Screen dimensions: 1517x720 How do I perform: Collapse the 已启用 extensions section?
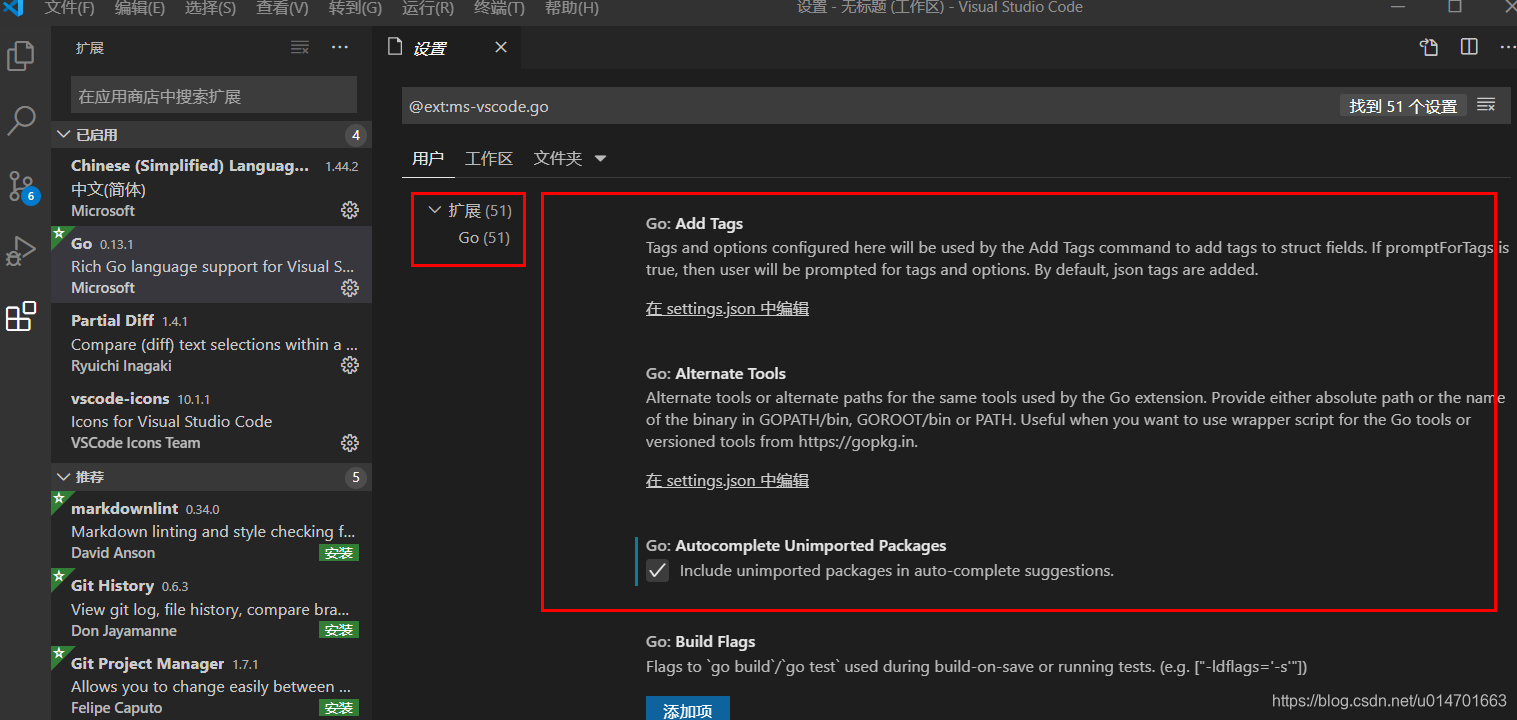click(x=63, y=135)
